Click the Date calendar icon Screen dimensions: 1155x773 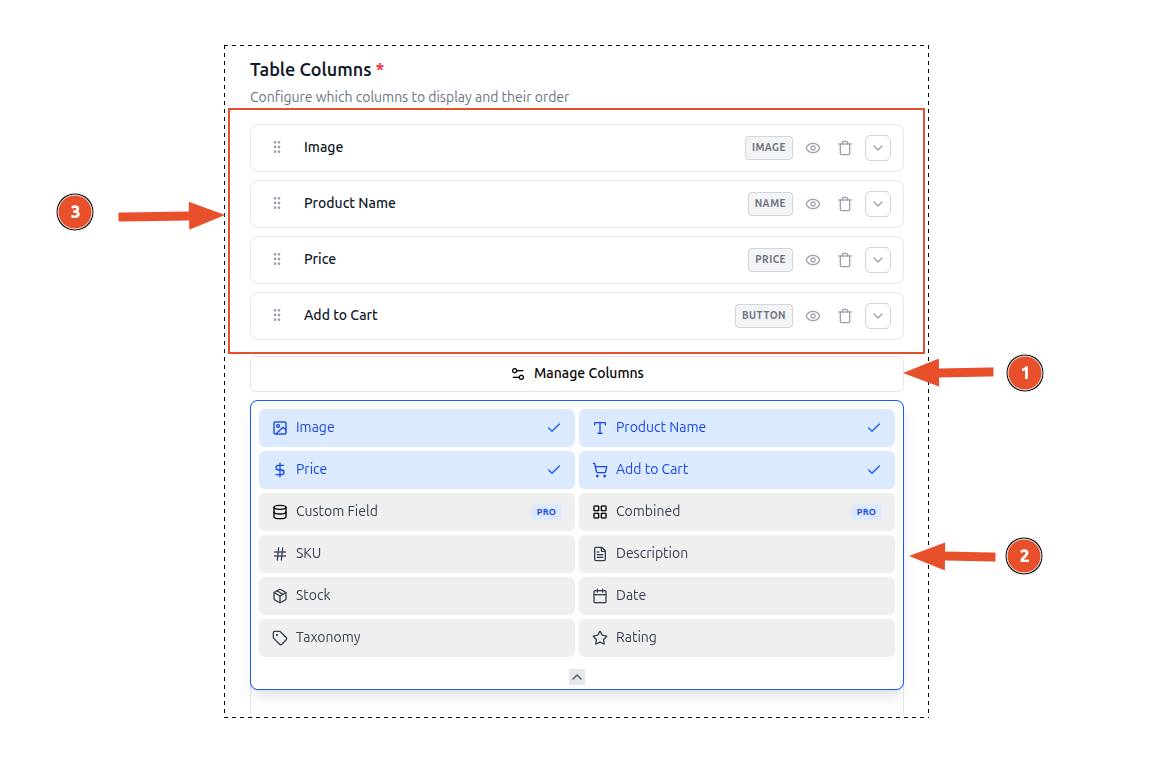599,595
